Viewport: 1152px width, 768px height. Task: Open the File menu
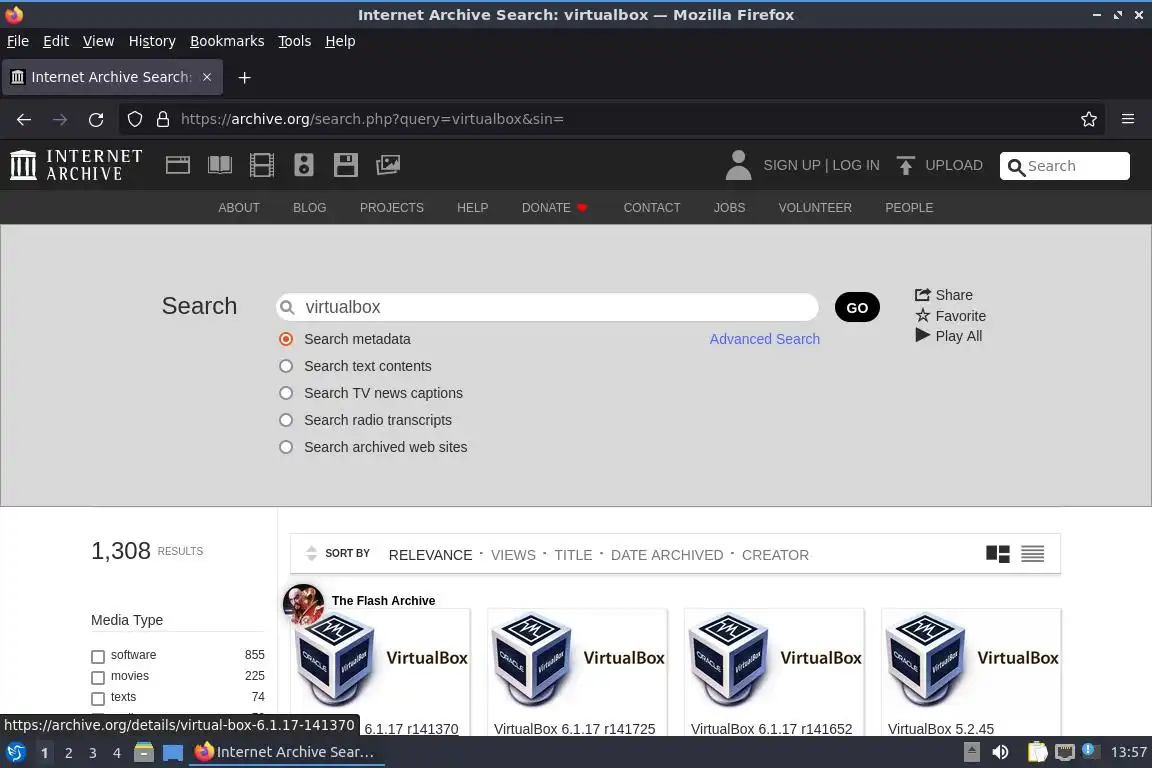18,41
